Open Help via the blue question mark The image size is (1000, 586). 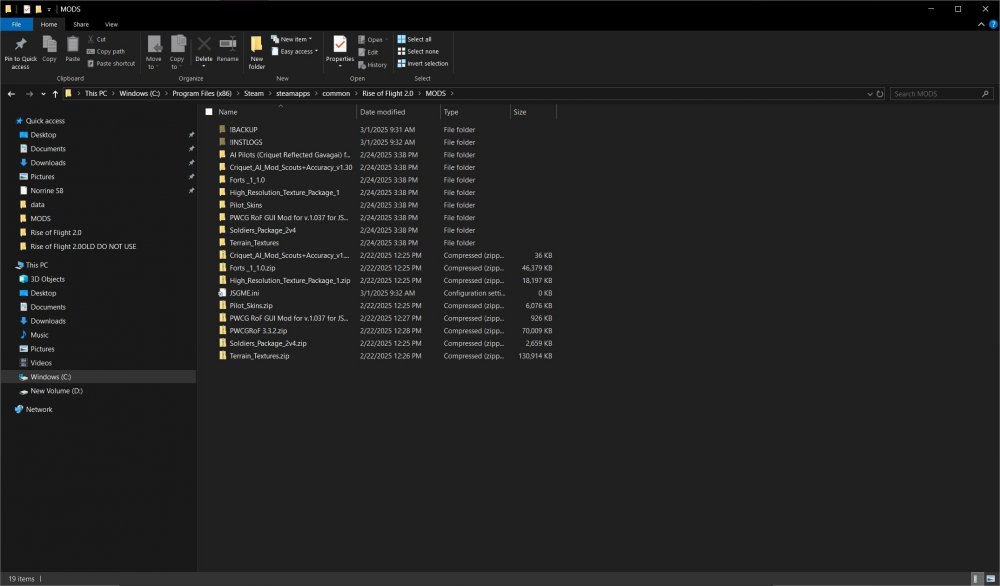point(991,24)
